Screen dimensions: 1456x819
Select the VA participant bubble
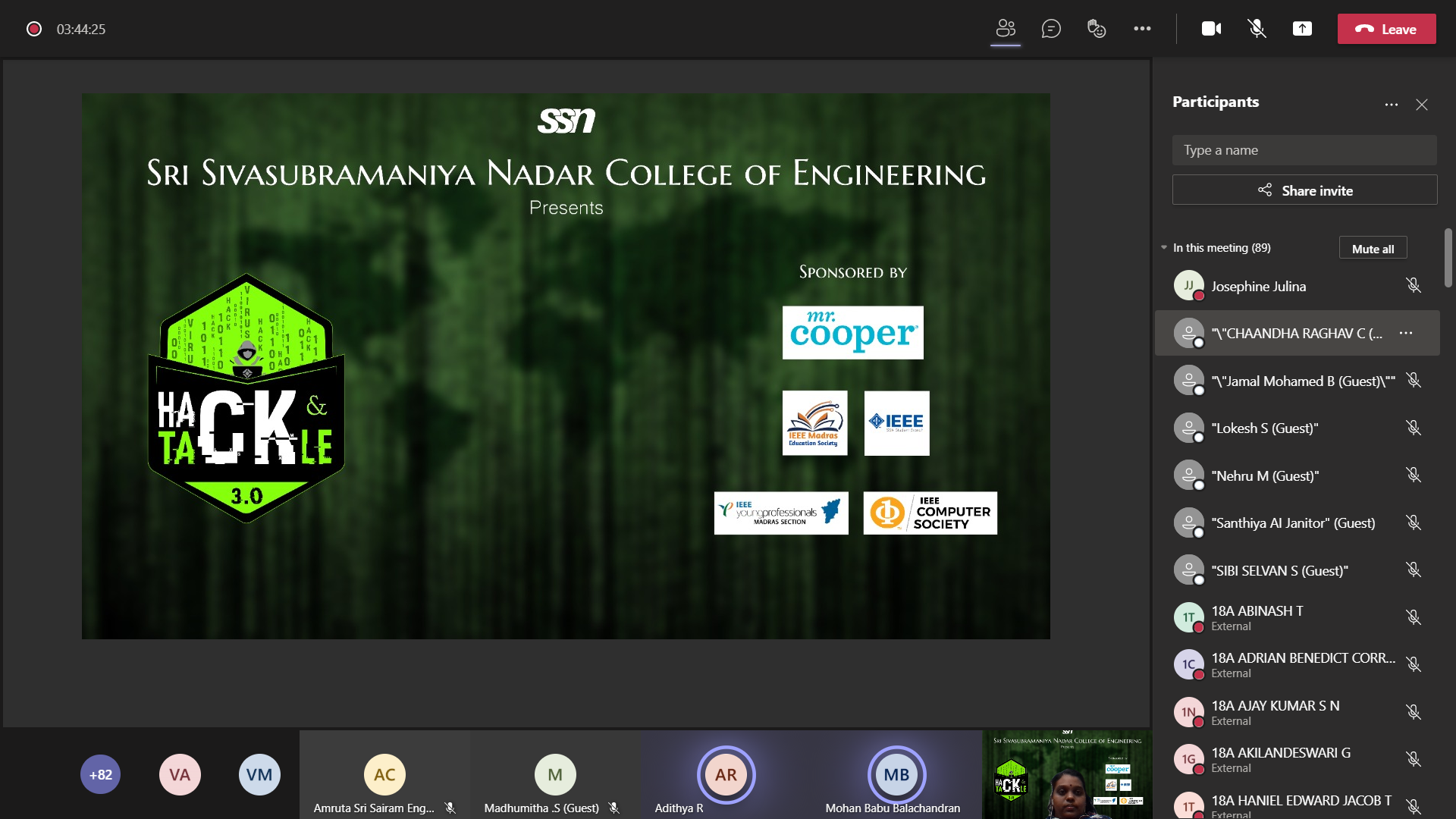[180, 774]
